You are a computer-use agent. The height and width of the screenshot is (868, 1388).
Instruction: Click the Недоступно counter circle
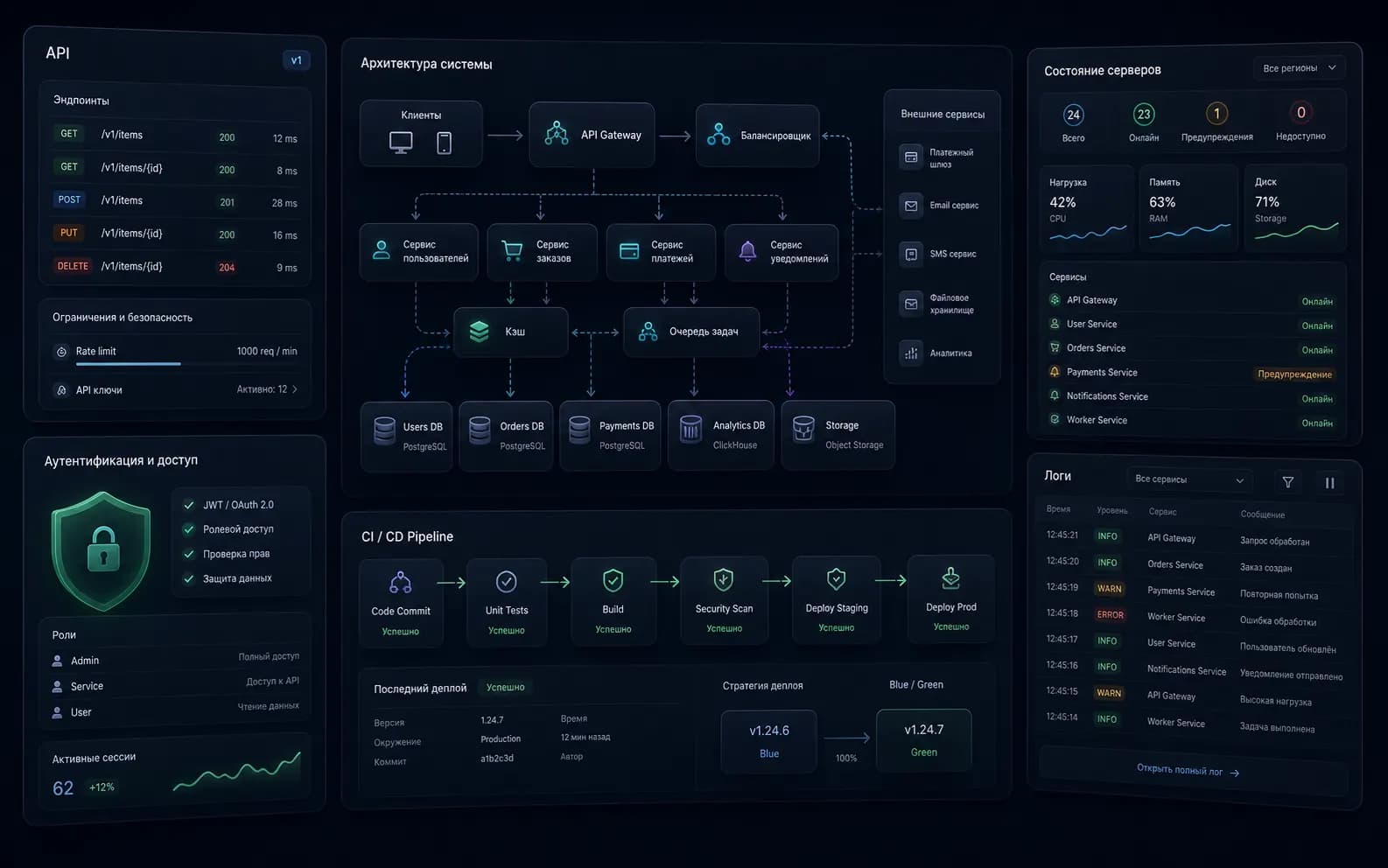[1300, 113]
